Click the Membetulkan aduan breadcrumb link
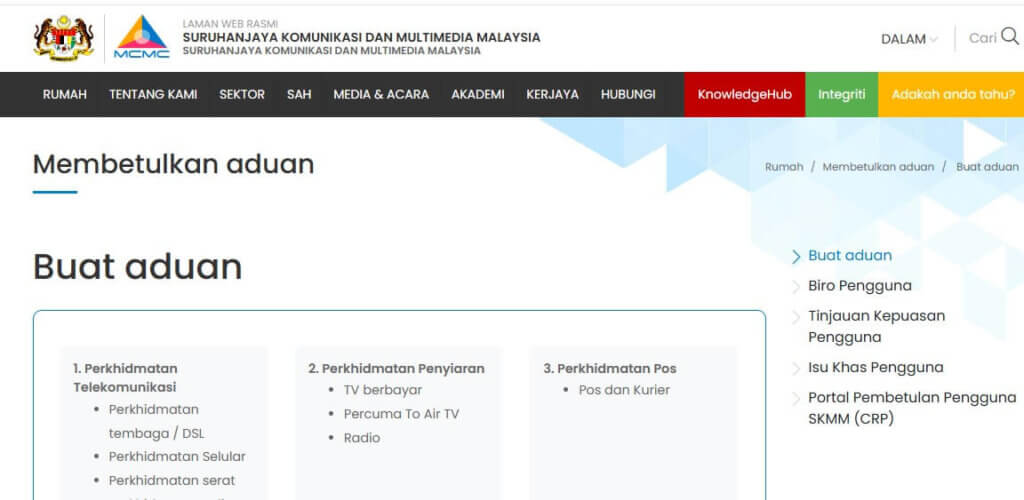1024x500 pixels. tap(878, 166)
